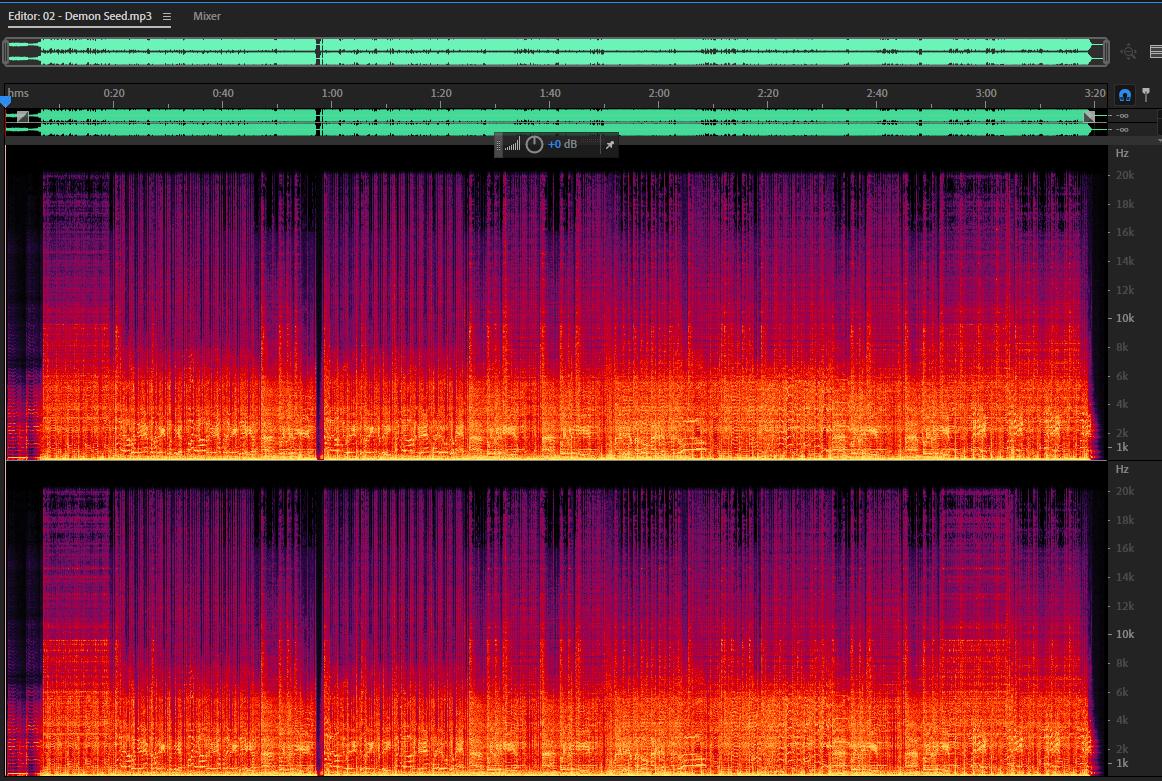Click the 0:20 mark on the timeline
The image size is (1162, 781).
click(x=114, y=93)
